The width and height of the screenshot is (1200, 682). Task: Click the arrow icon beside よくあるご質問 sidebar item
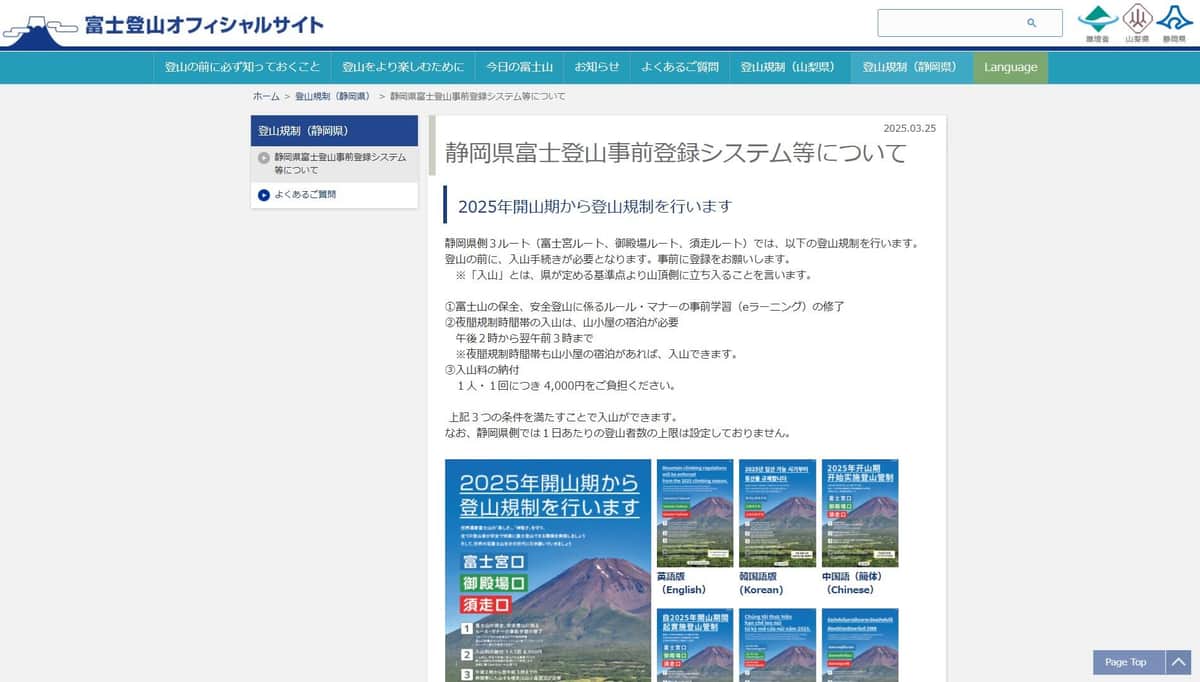(263, 195)
